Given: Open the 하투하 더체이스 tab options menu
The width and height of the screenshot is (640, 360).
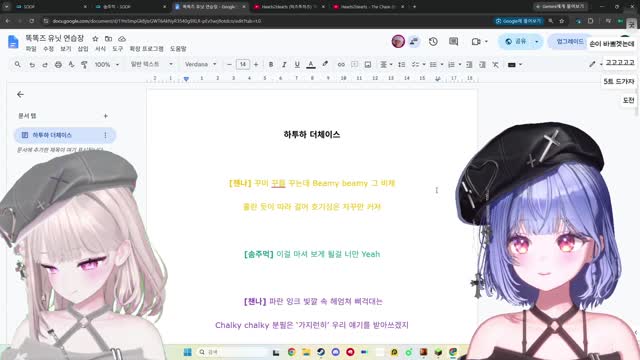Looking at the screenshot, I should 105,135.
